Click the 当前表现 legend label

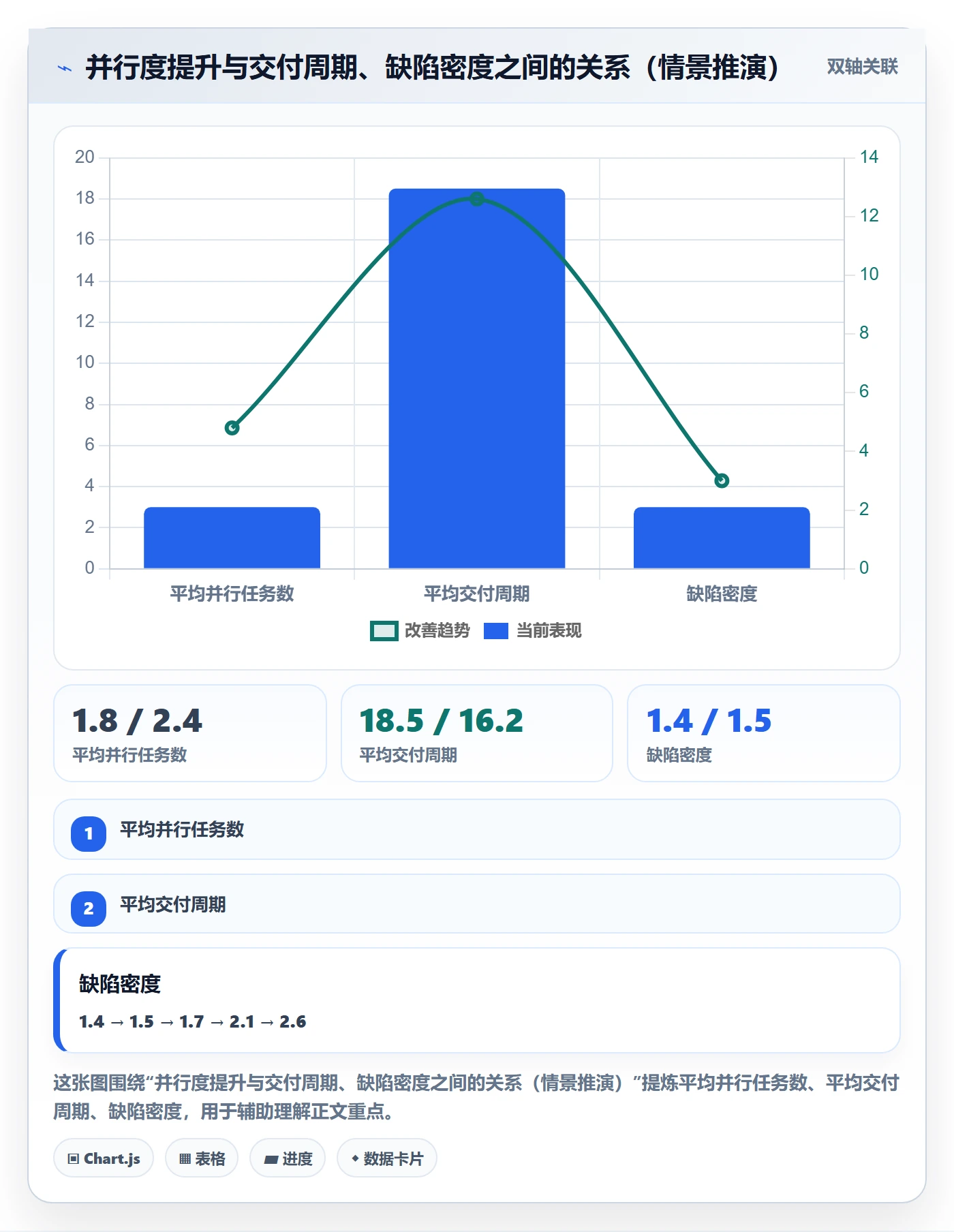pyautogui.click(x=549, y=631)
